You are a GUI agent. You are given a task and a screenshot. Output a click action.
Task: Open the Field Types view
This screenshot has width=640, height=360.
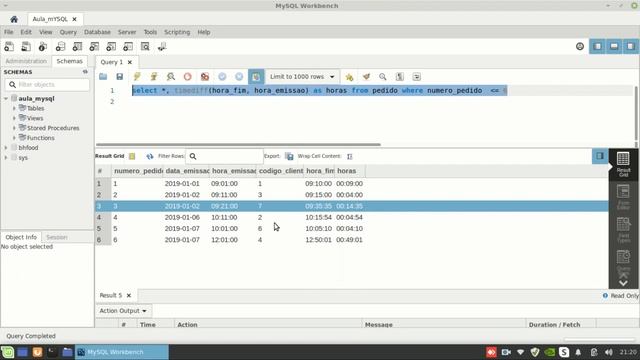point(623,230)
